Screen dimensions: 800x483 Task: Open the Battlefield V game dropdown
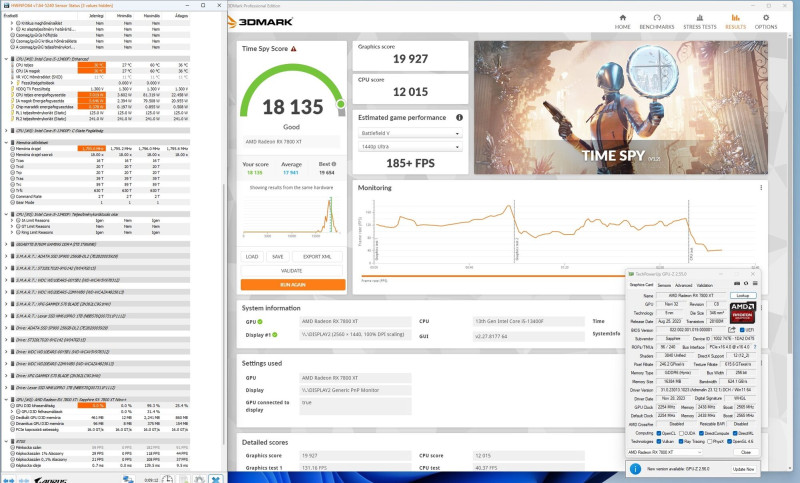point(410,133)
